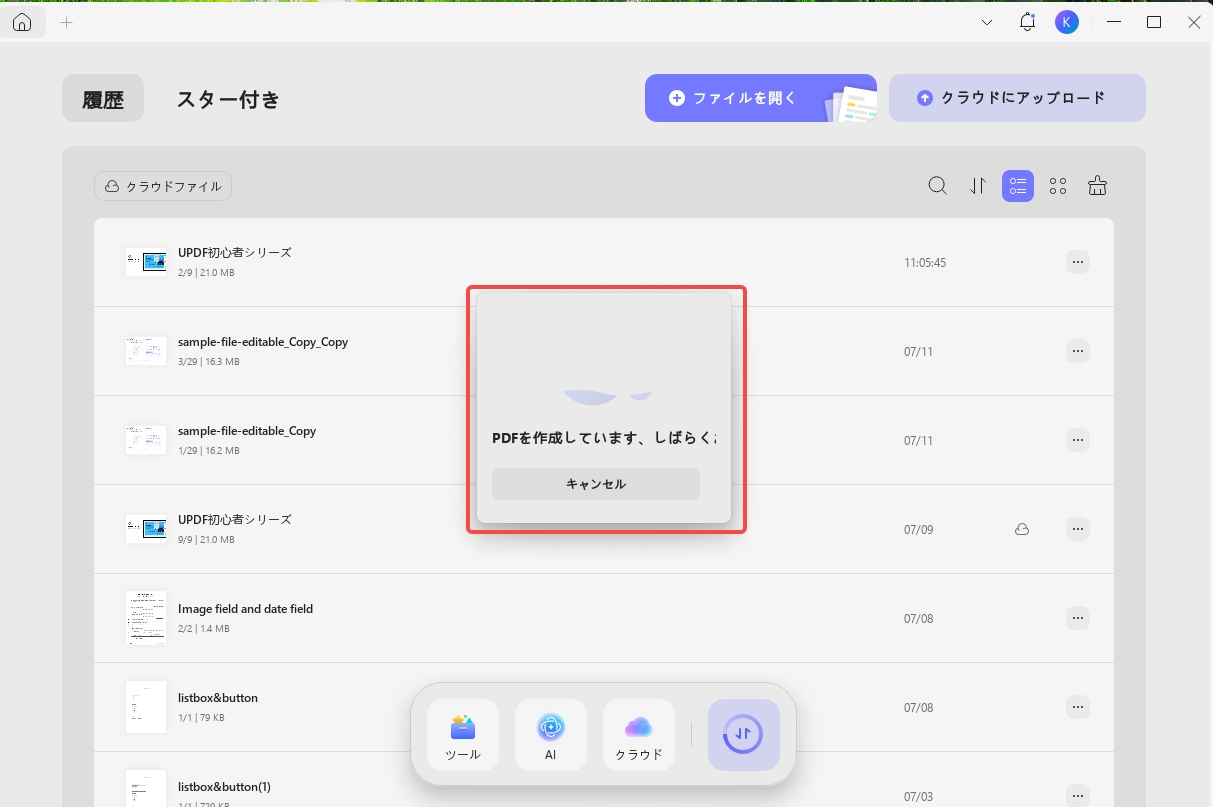Select thumbnail of UPDF初心者シリーズ 2/9
Image resolution: width=1213 pixels, height=807 pixels.
(x=146, y=262)
